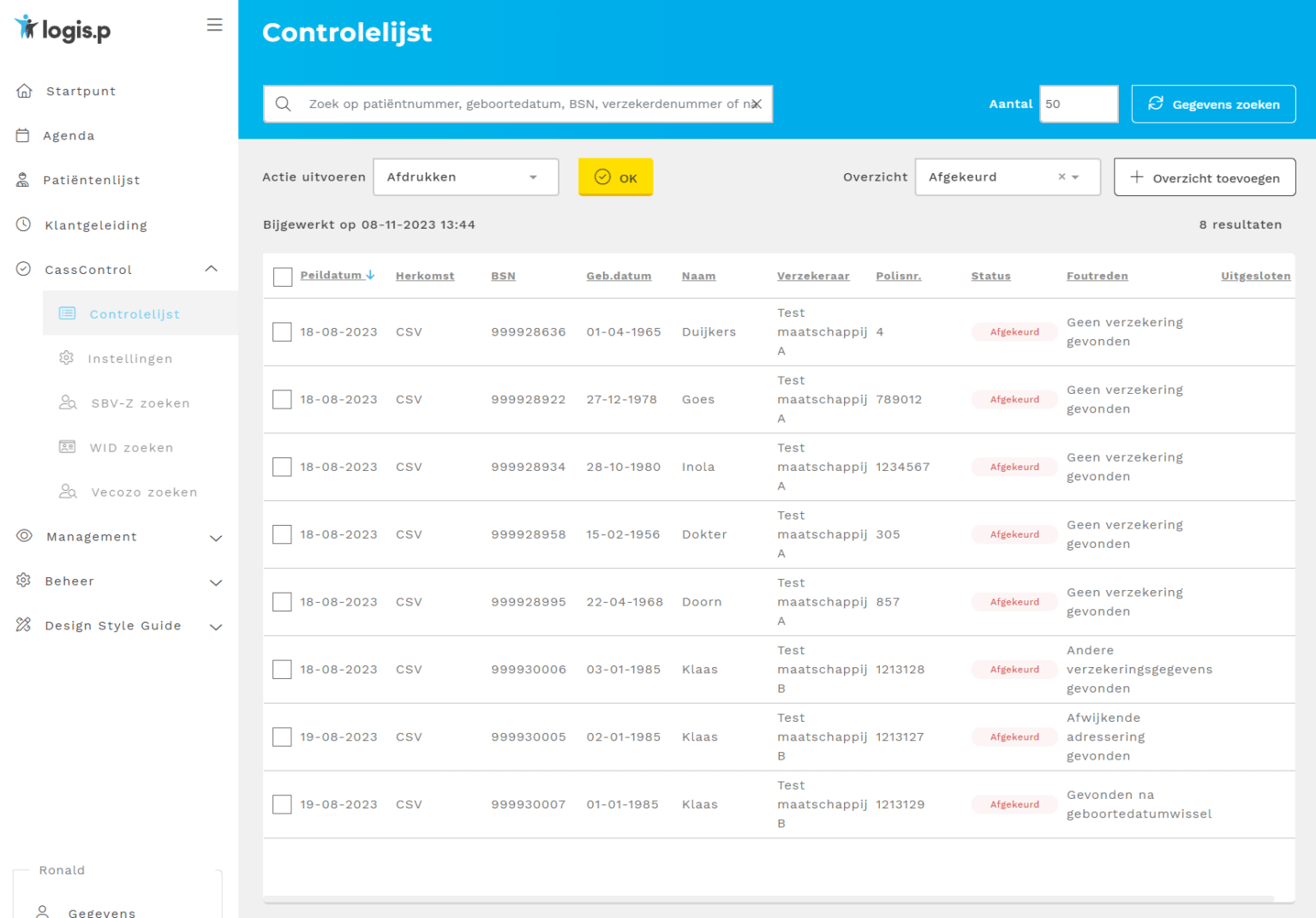
Task: Open WID zoeken via its card icon
Action: [x=68, y=447]
